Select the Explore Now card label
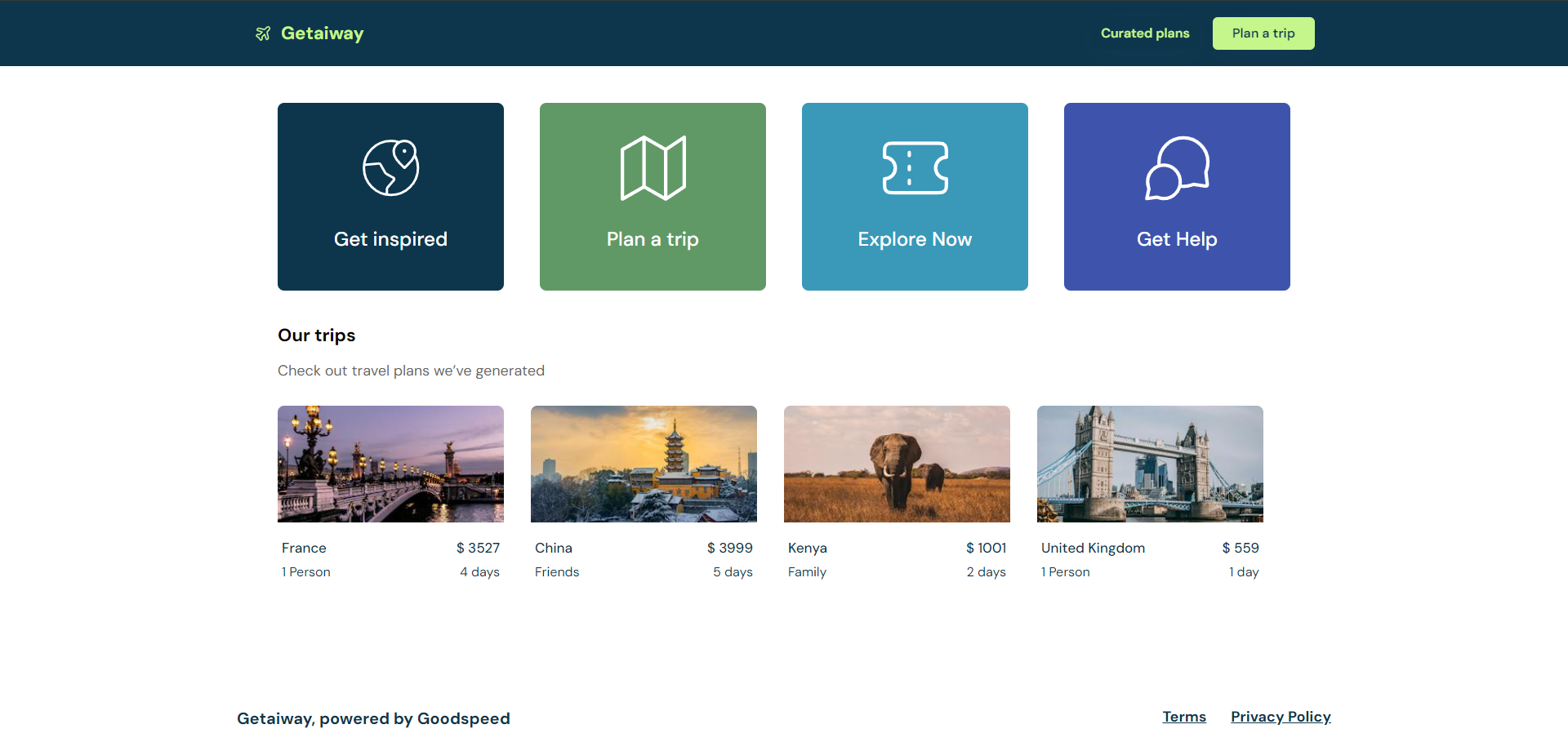 [915, 239]
